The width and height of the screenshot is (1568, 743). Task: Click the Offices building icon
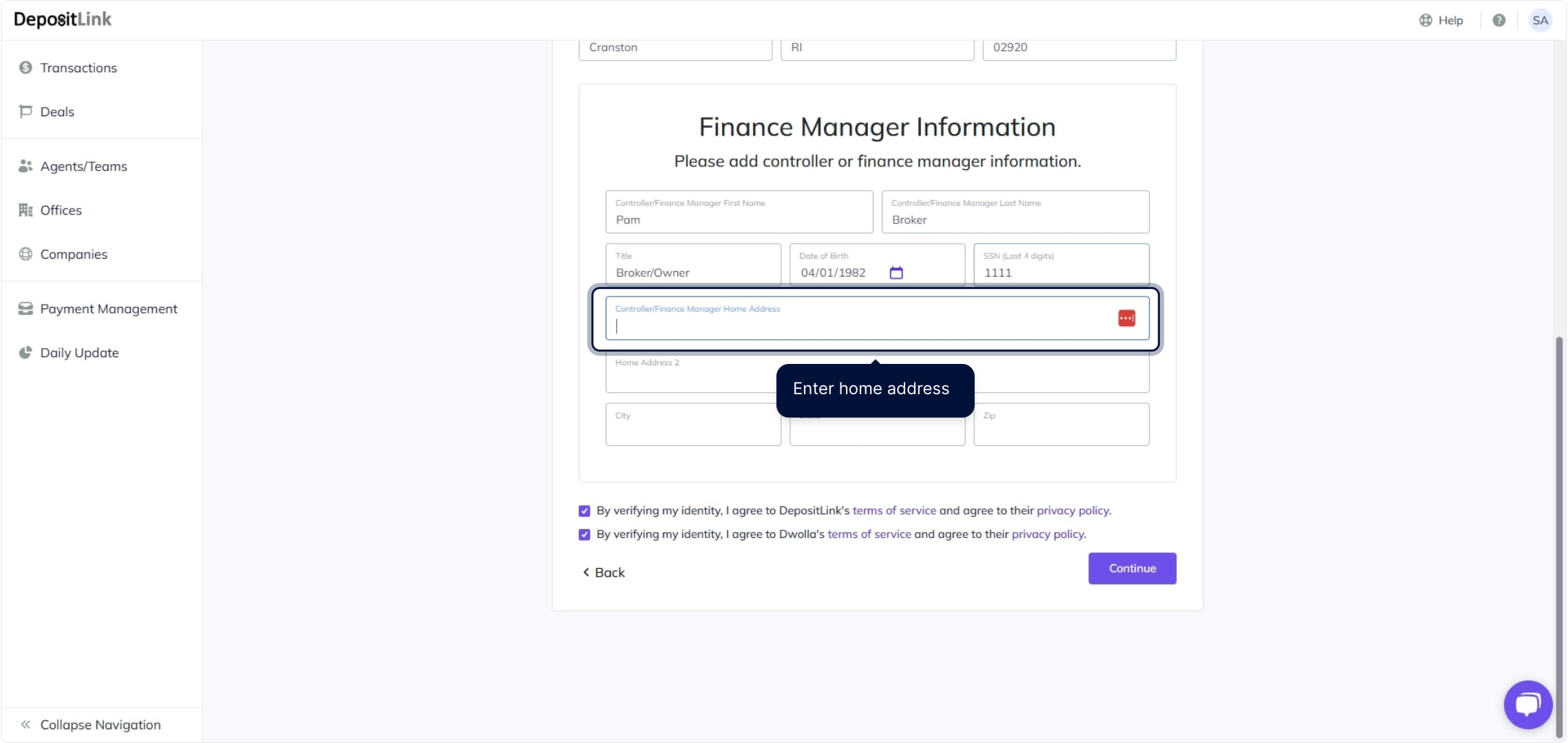[25, 210]
